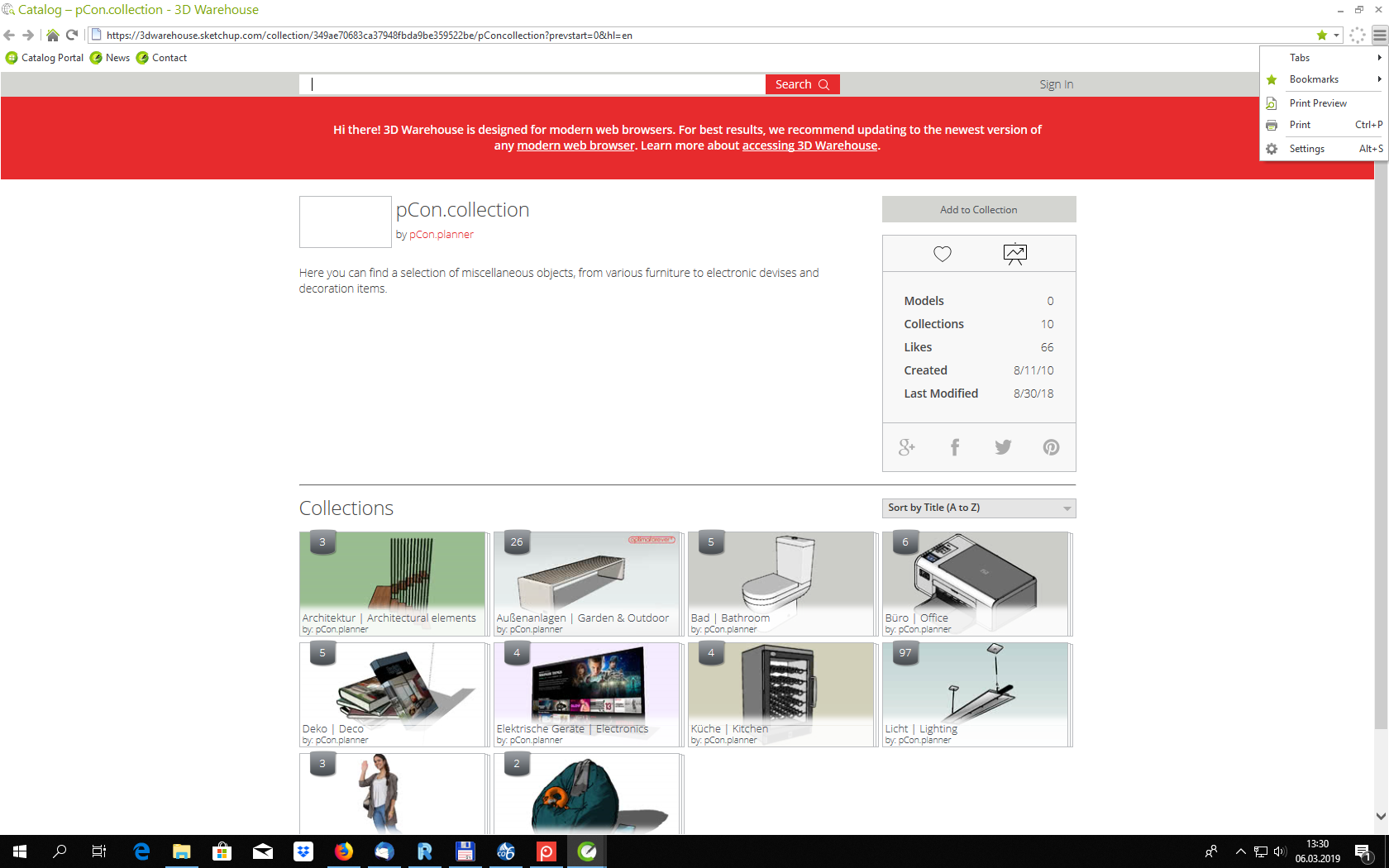Open Sort by Title dropdown

pos(979,508)
